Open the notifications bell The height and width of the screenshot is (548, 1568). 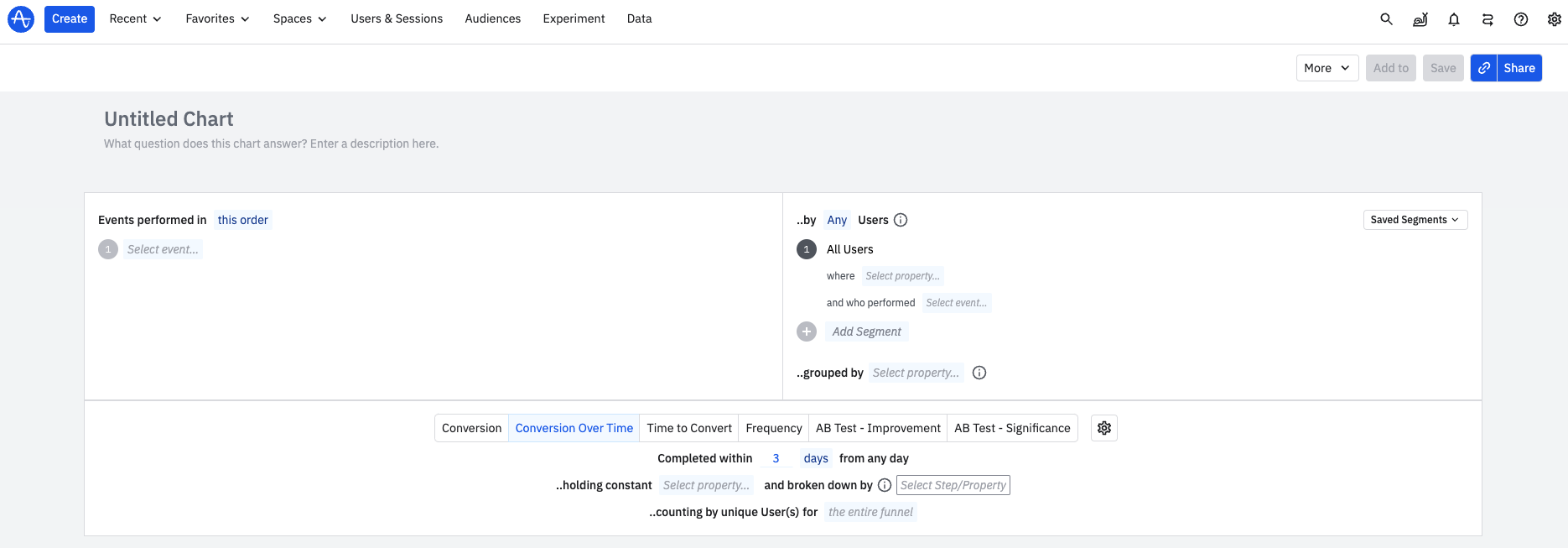(1454, 19)
